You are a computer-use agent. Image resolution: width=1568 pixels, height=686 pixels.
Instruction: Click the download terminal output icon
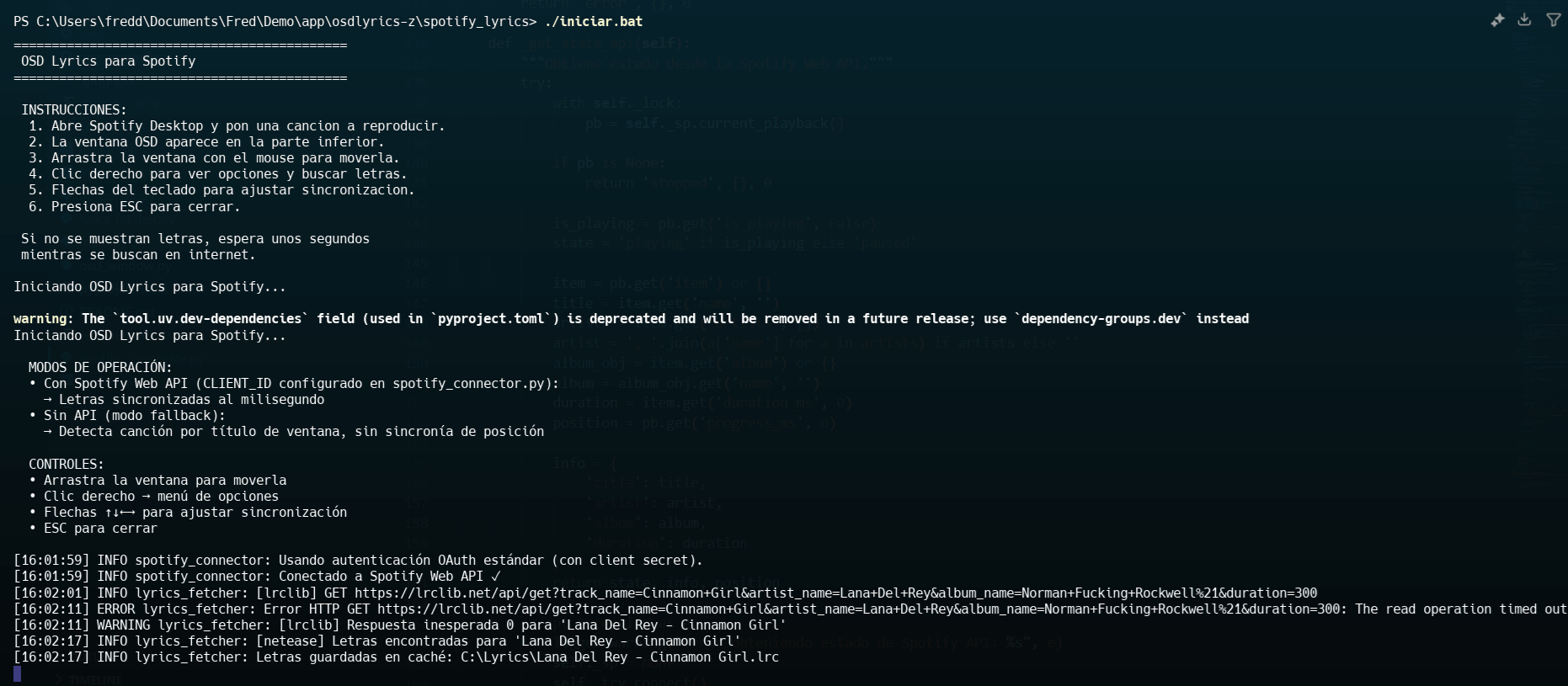click(1524, 20)
